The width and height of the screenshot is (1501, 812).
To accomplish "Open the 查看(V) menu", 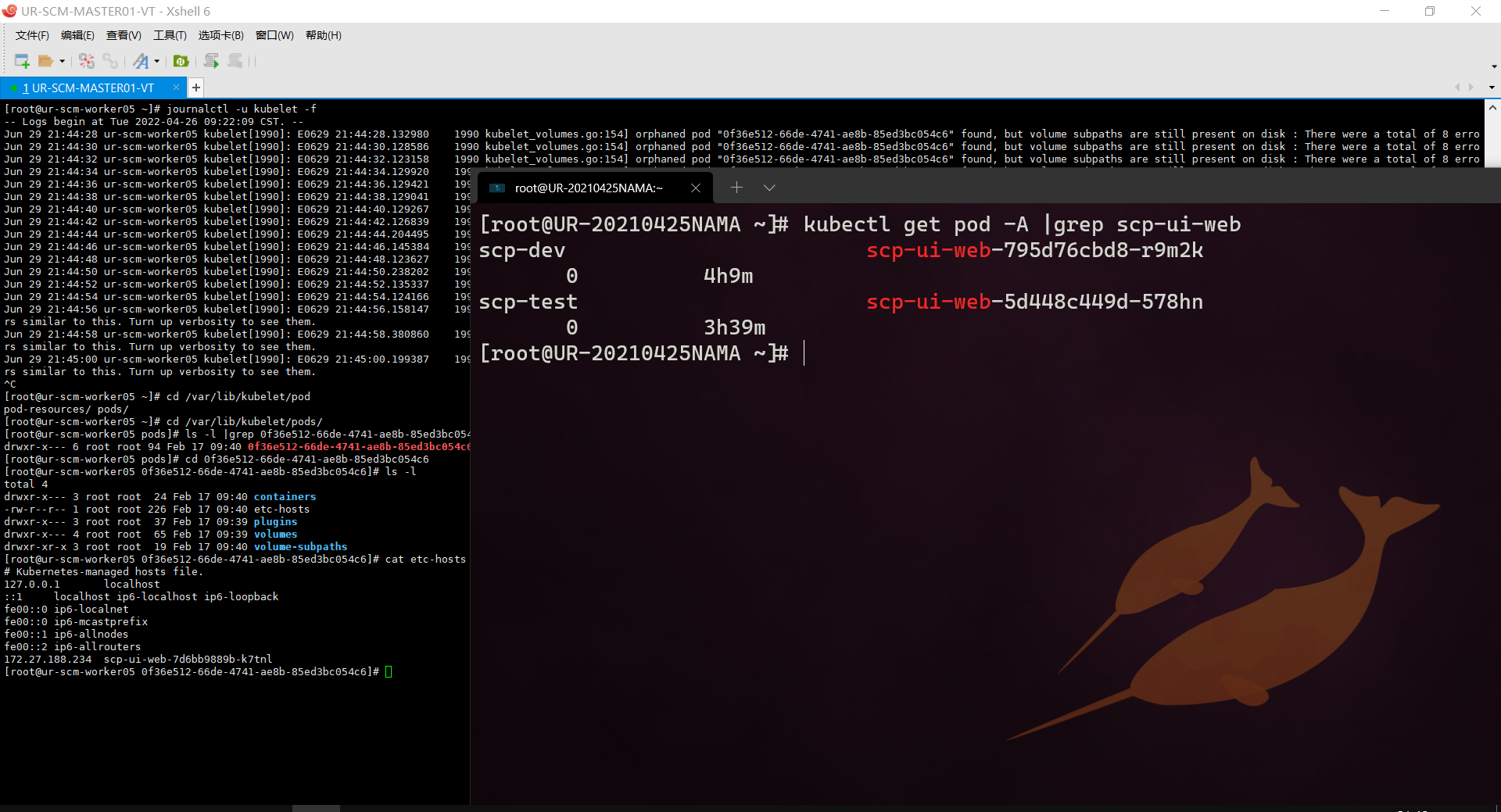I will [x=124, y=35].
